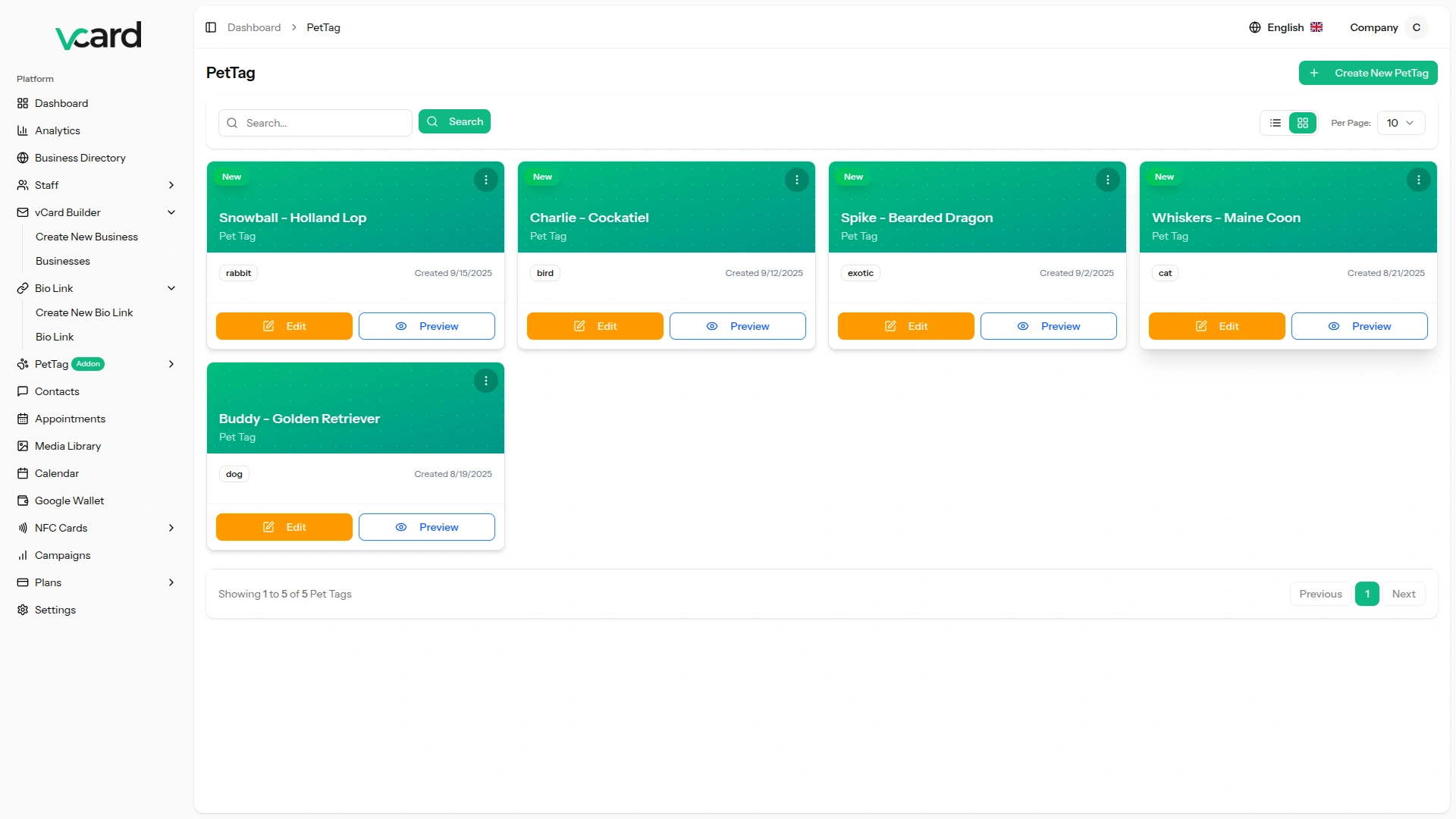
Task: Collapse the vCard Builder menu
Action: pos(171,212)
